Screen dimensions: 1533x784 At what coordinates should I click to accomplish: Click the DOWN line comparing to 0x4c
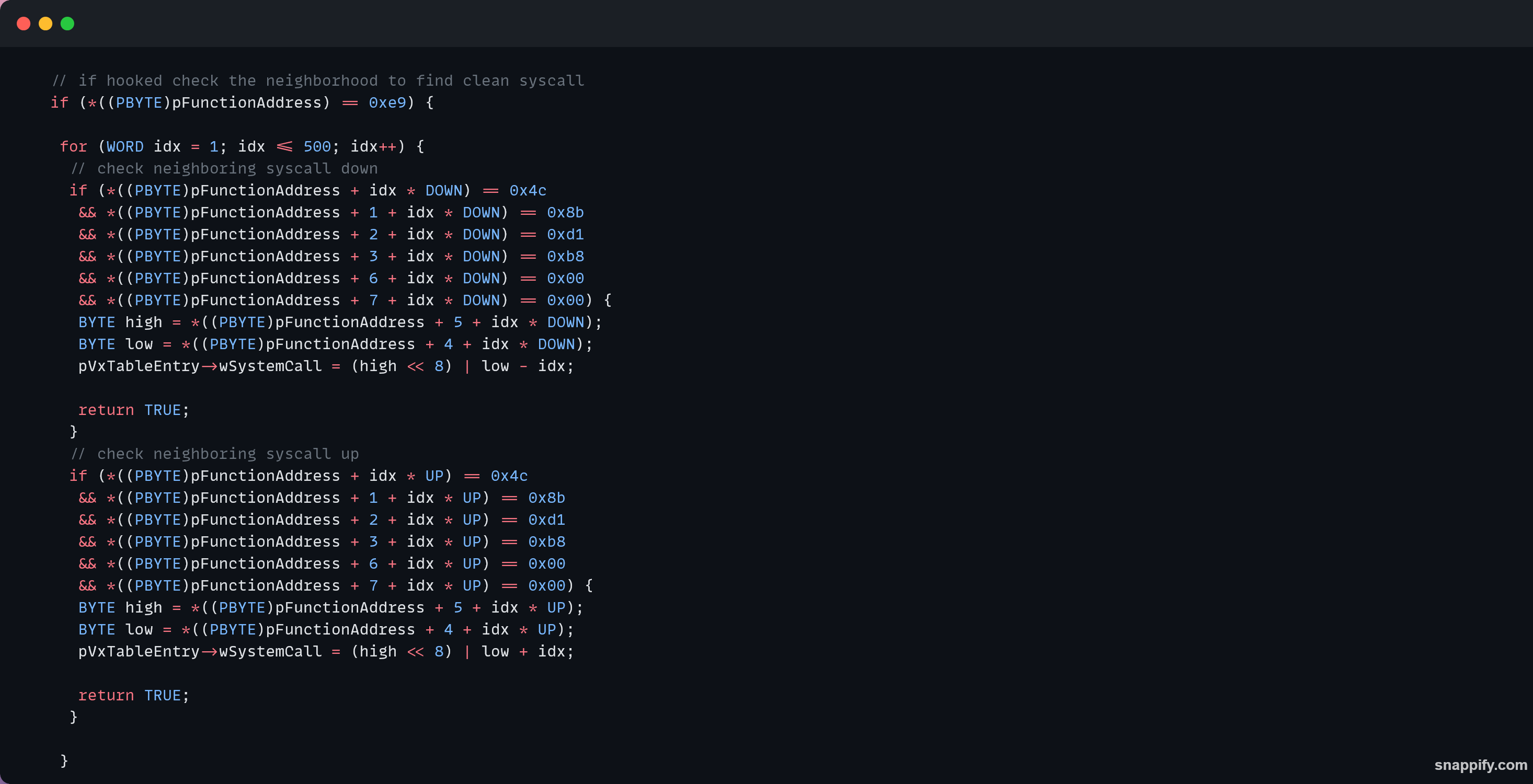coord(307,190)
